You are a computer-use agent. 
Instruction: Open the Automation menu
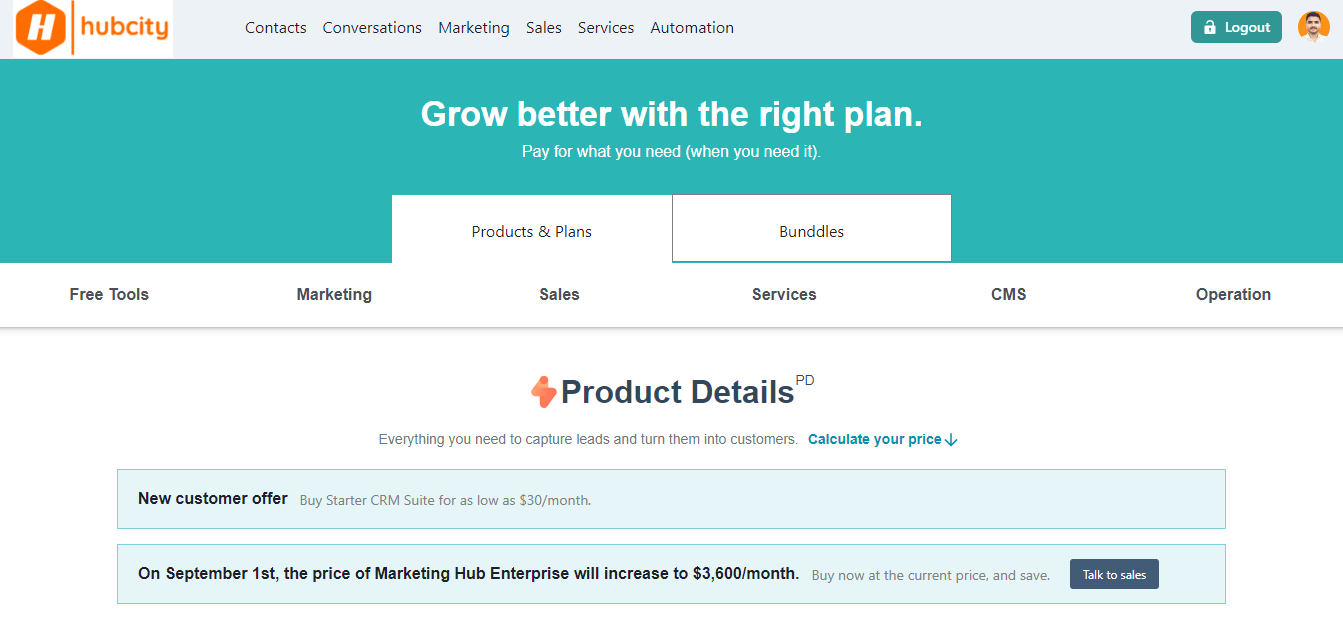click(692, 28)
